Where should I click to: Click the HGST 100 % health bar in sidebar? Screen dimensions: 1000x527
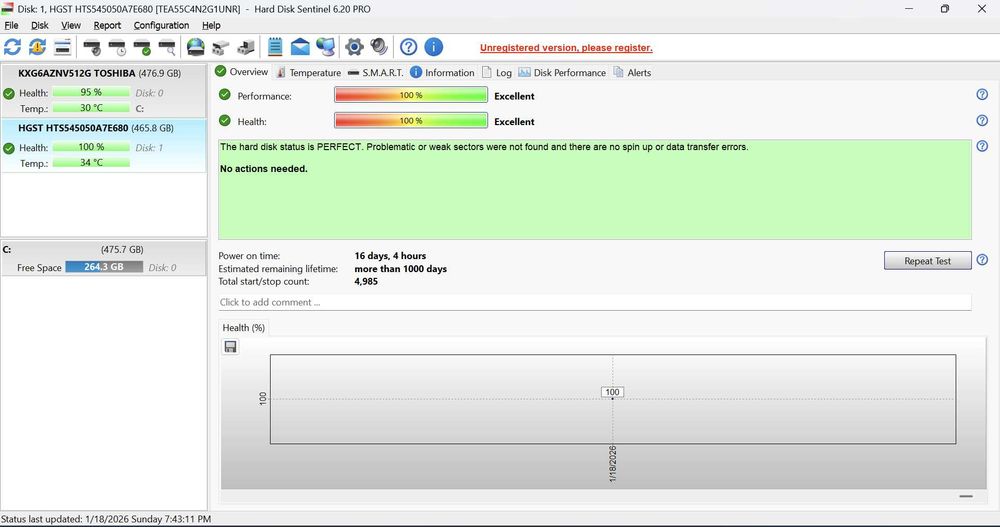(x=91, y=147)
